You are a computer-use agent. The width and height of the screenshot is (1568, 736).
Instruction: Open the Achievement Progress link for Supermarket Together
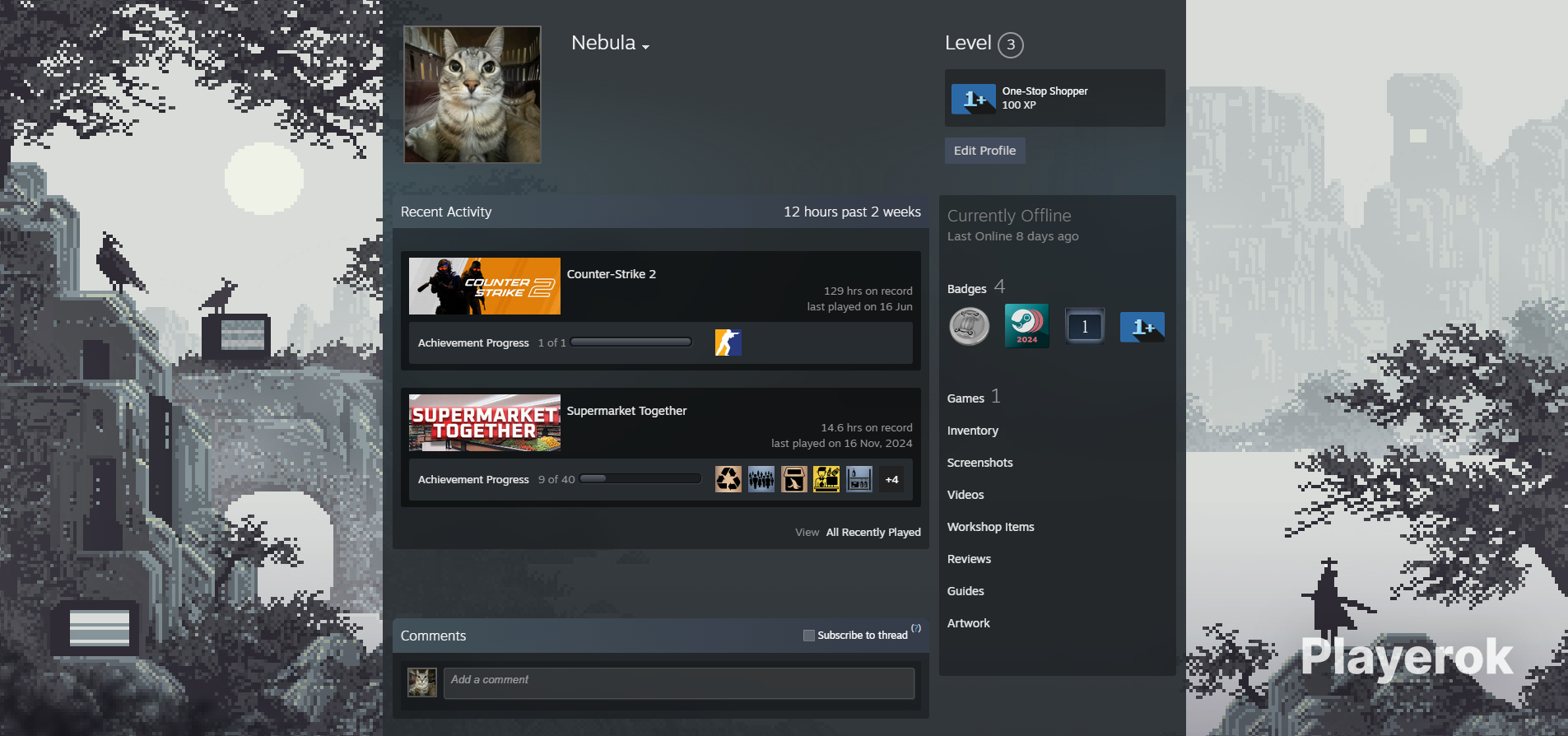click(473, 480)
